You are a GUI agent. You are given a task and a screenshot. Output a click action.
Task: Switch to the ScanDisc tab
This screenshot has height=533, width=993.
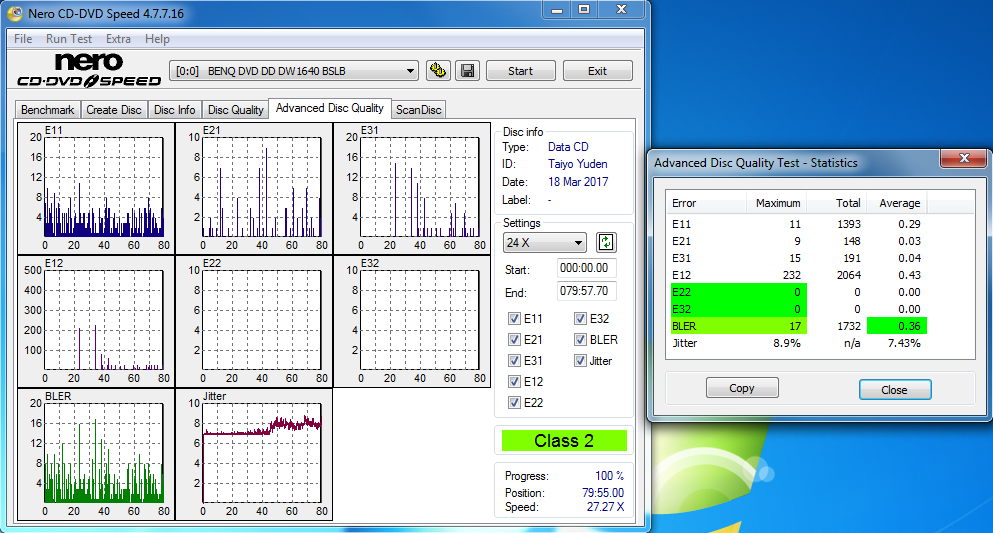click(x=419, y=110)
